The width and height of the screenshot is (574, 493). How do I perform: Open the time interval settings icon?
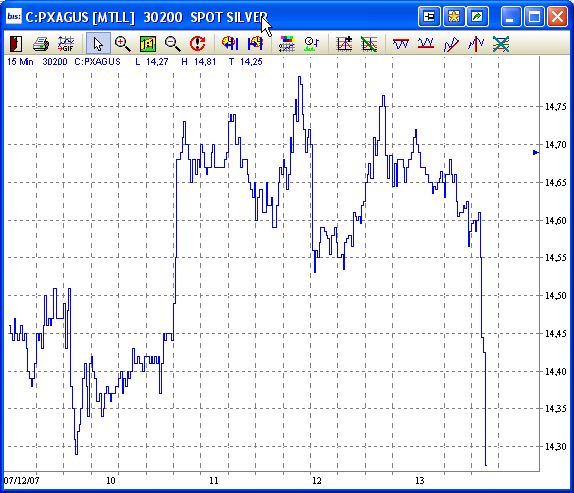(x=312, y=44)
